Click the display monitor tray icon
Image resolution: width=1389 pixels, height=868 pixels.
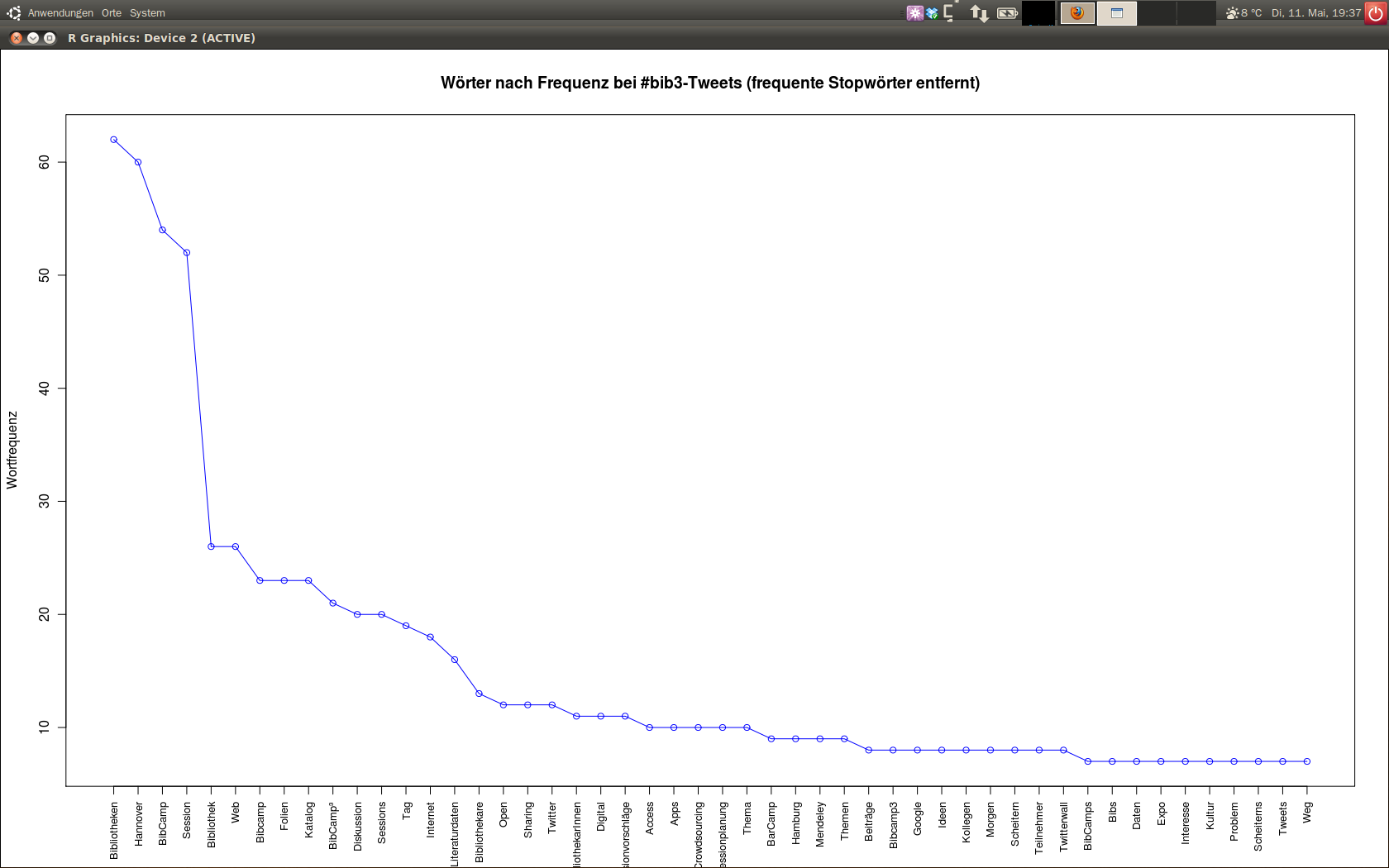click(949, 12)
